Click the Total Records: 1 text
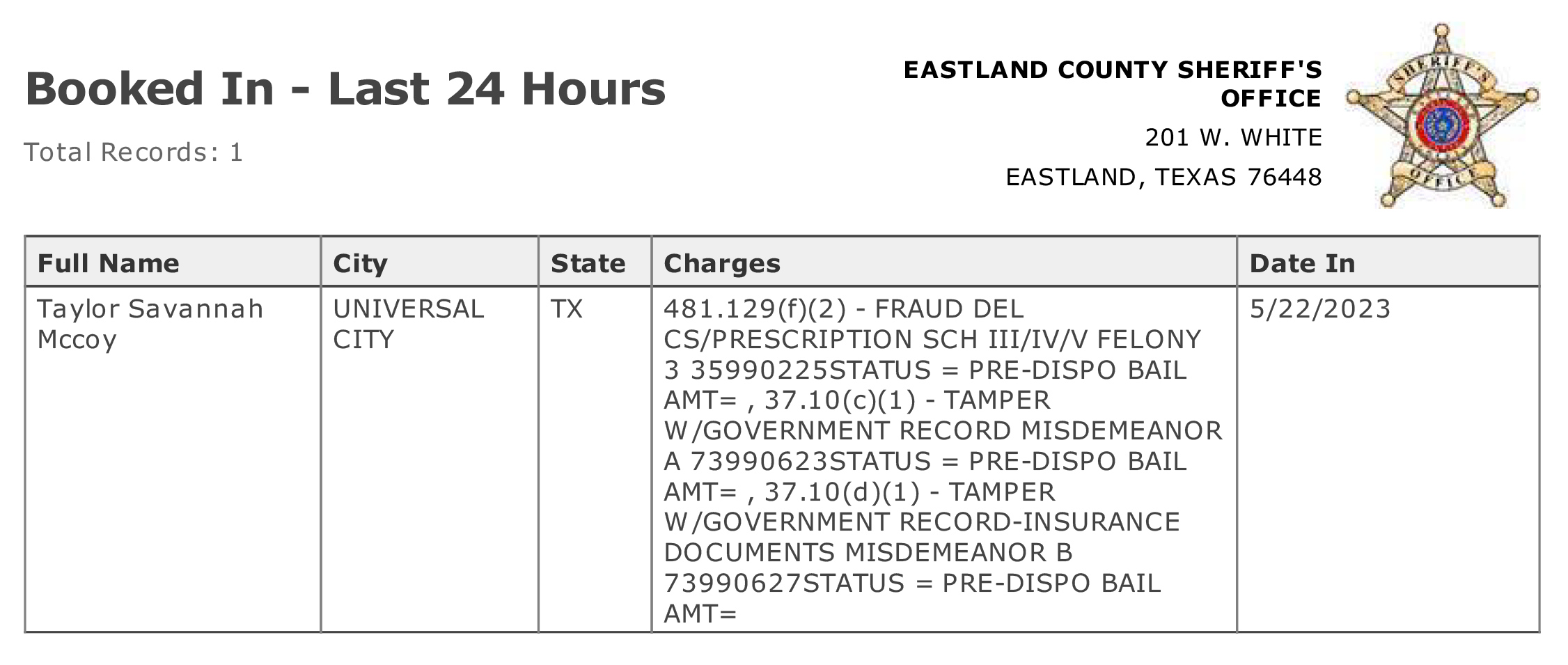 click(134, 152)
